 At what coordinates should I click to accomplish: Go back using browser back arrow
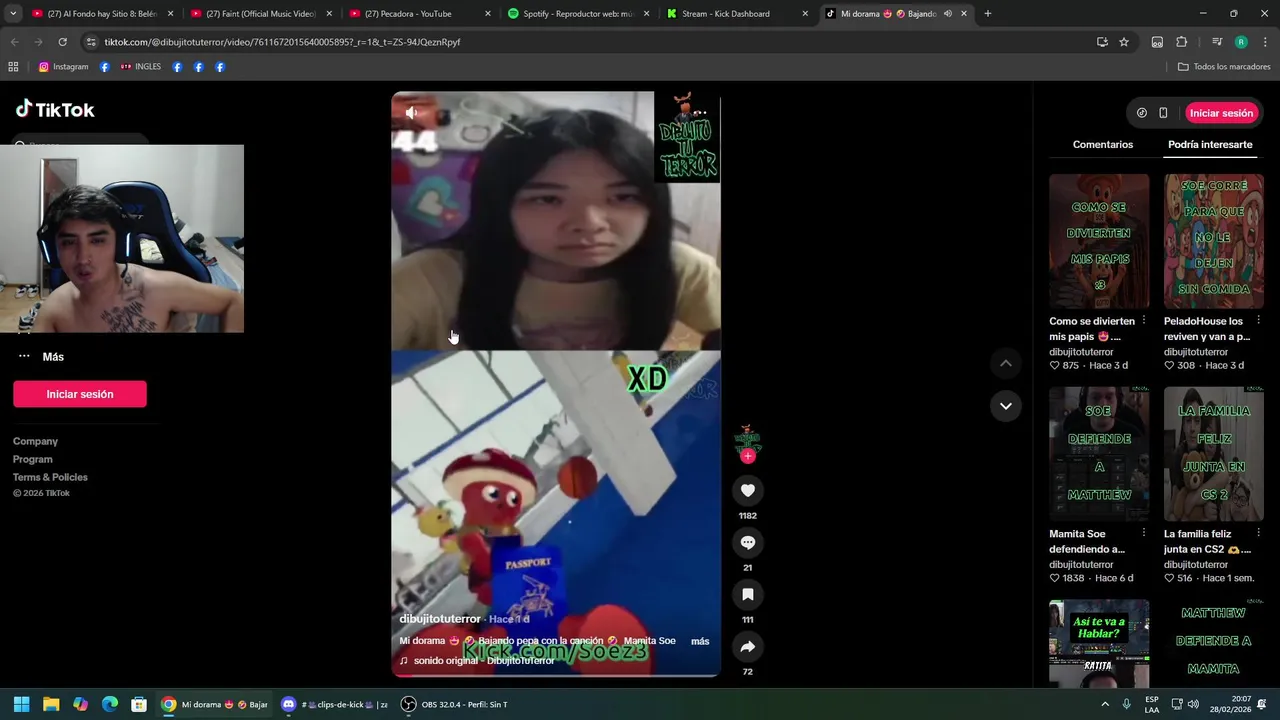point(14,42)
